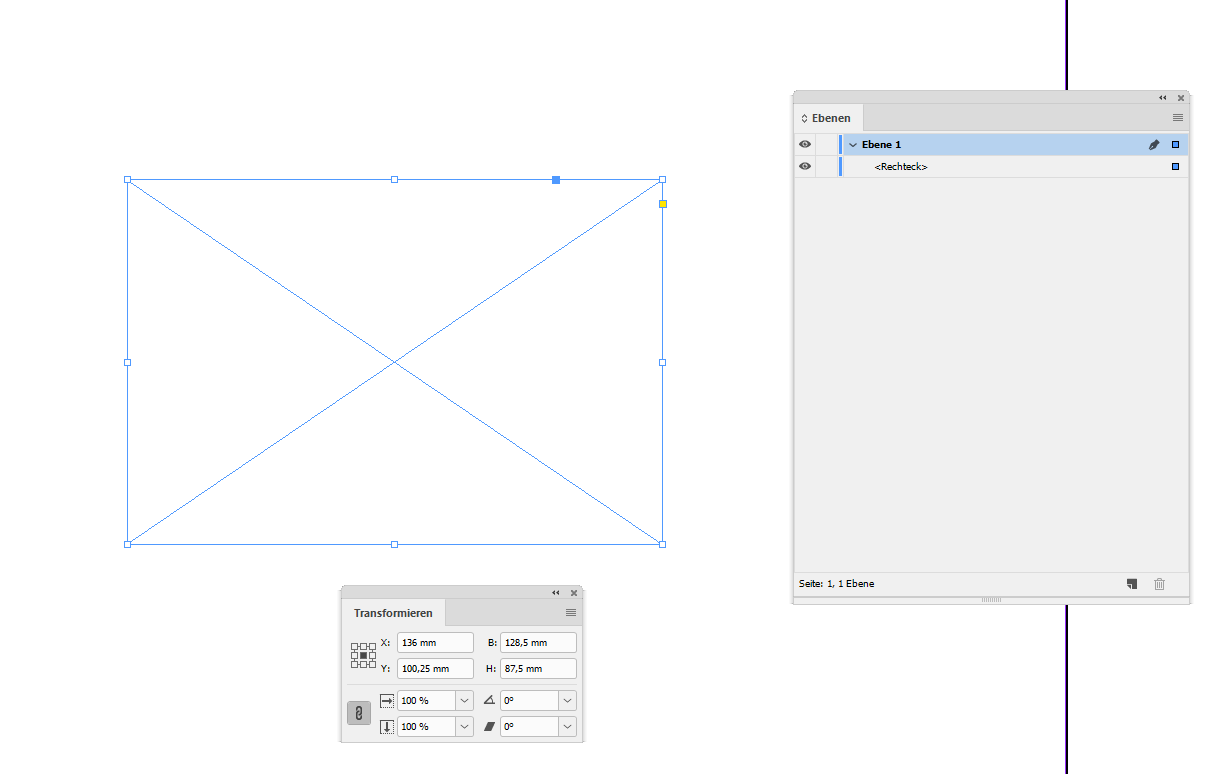Select the center reference point in locator
The height and width of the screenshot is (774, 1213).
click(363, 655)
